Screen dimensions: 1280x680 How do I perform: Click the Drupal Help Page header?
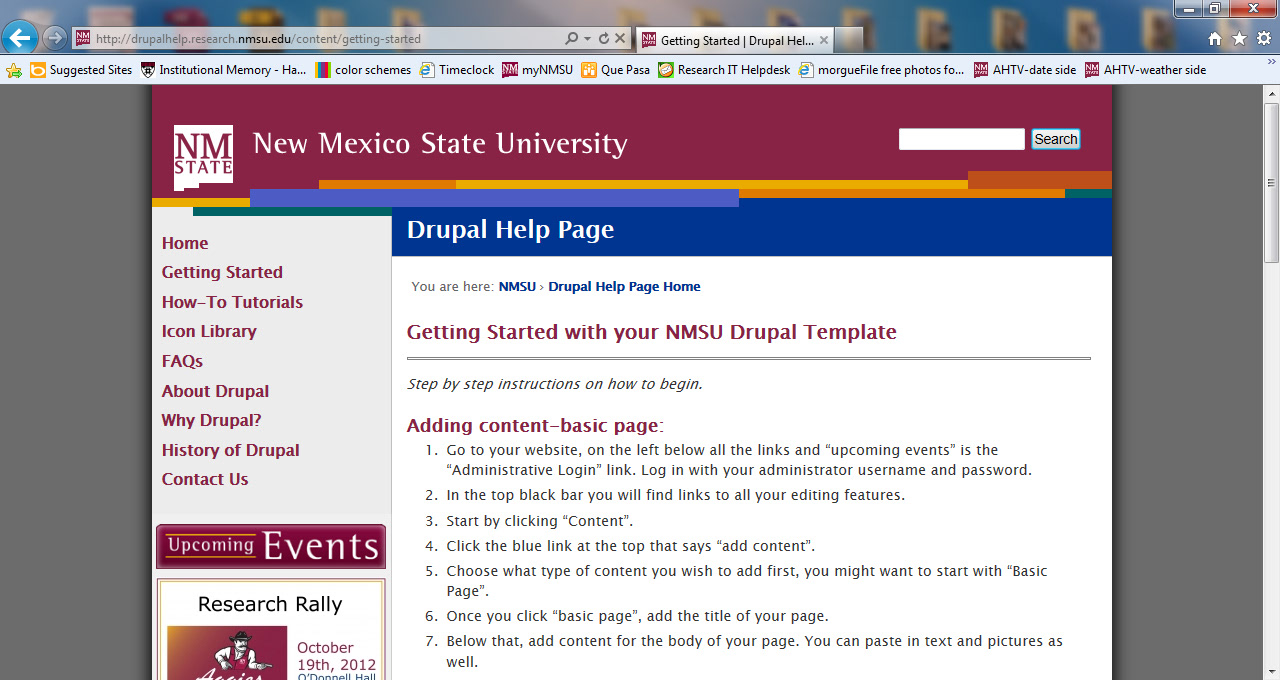510,230
